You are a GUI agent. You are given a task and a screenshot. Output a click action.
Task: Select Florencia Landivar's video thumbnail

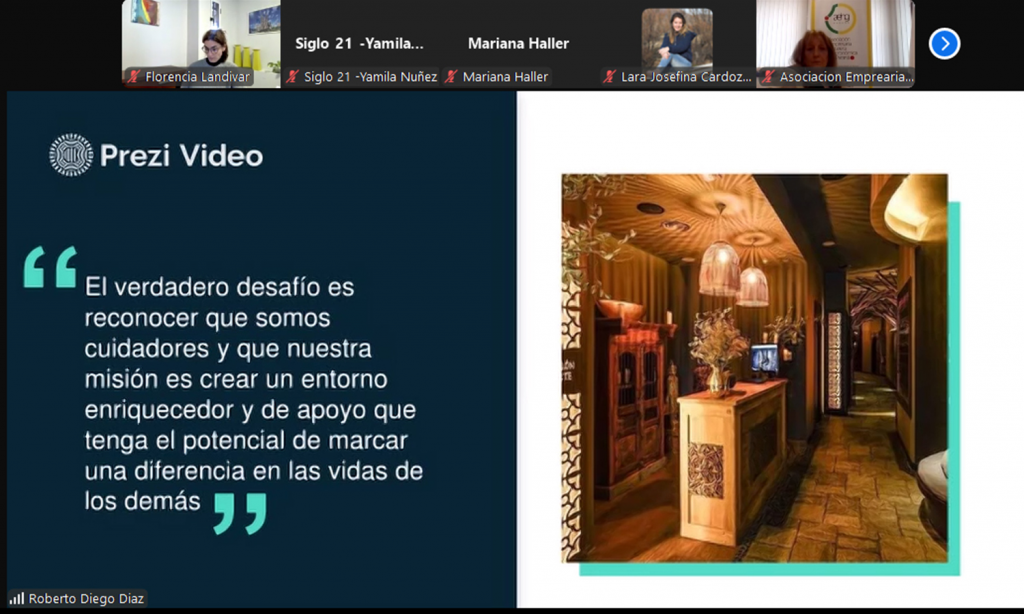click(201, 44)
